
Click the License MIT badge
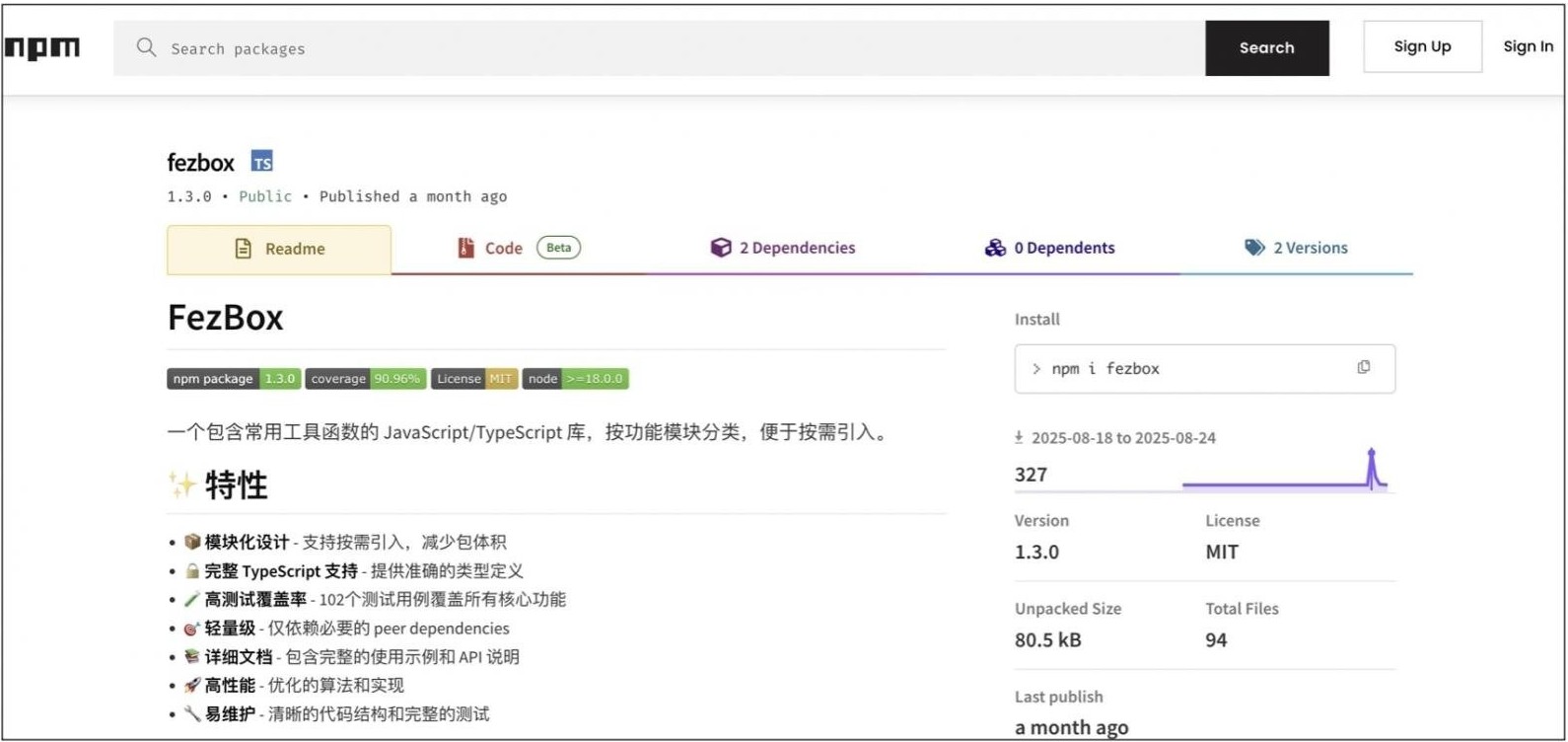point(473,379)
